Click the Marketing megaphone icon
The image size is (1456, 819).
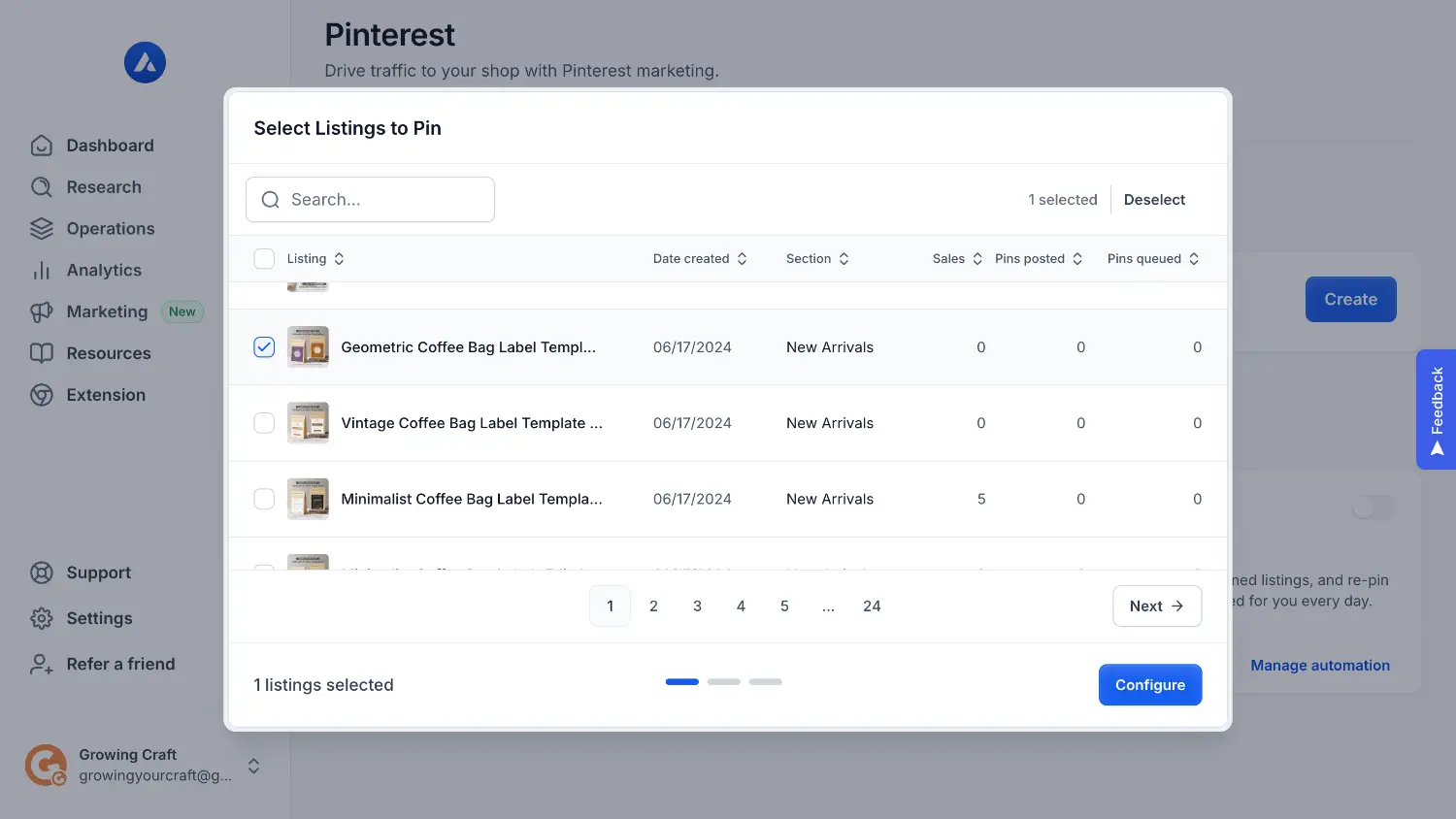click(41, 311)
